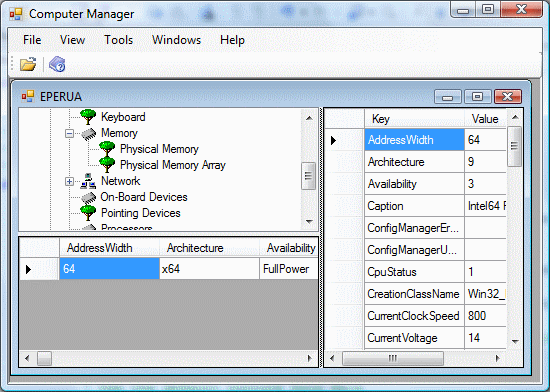Select the x64 cell in bottom grid
This screenshot has width=550, height=392.
click(x=209, y=269)
